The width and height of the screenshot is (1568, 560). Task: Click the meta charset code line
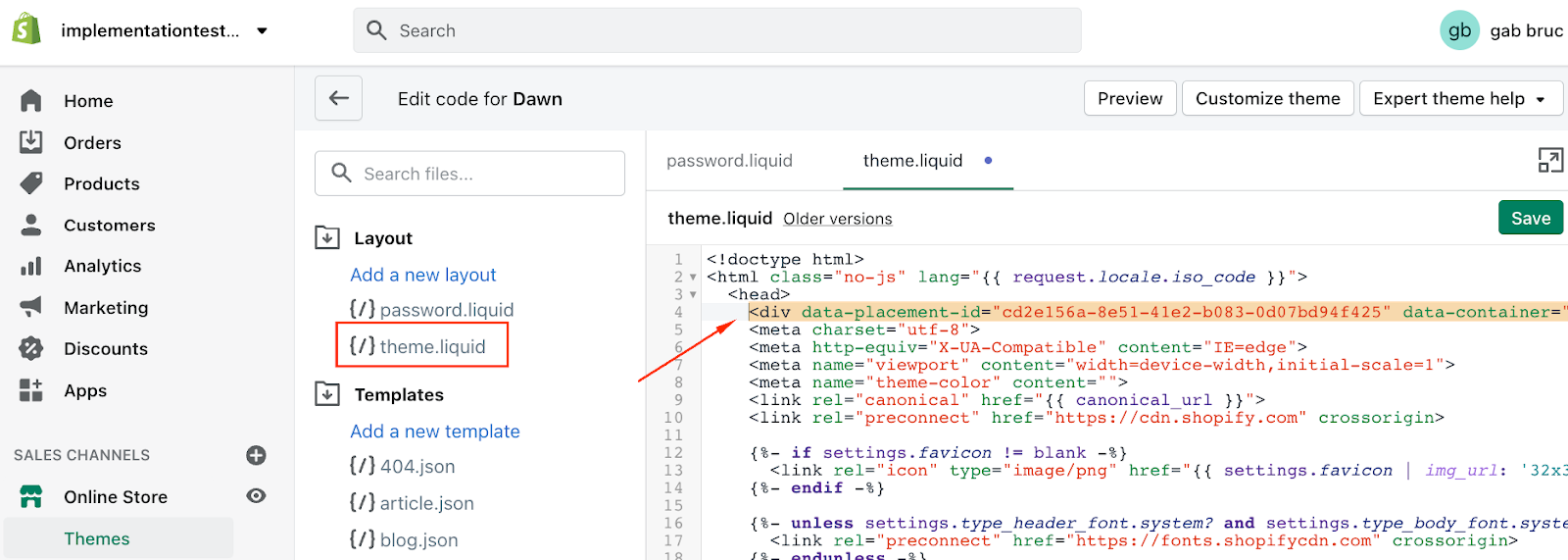pyautogui.click(x=864, y=330)
